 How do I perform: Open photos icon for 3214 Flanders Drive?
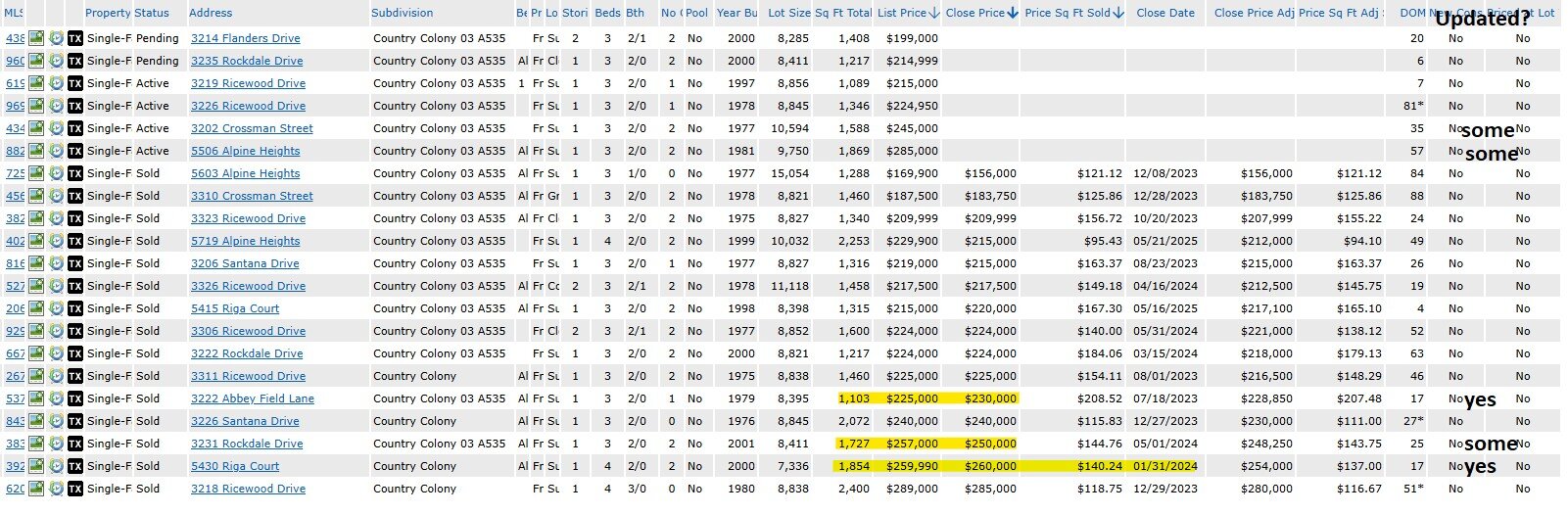pyautogui.click(x=36, y=38)
